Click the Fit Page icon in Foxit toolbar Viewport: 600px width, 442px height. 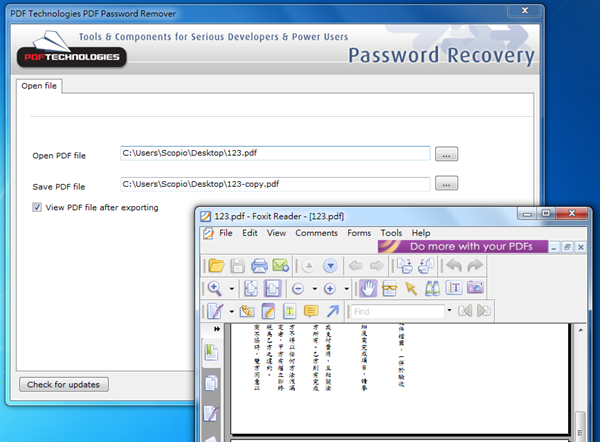coord(251,289)
